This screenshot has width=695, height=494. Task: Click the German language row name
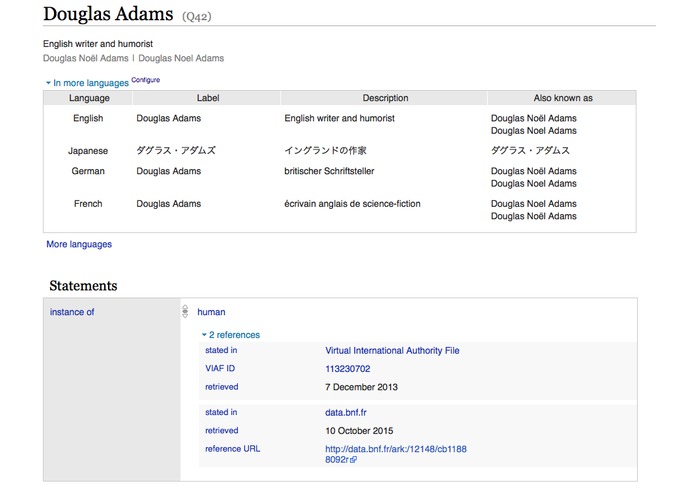pyautogui.click(x=88, y=171)
